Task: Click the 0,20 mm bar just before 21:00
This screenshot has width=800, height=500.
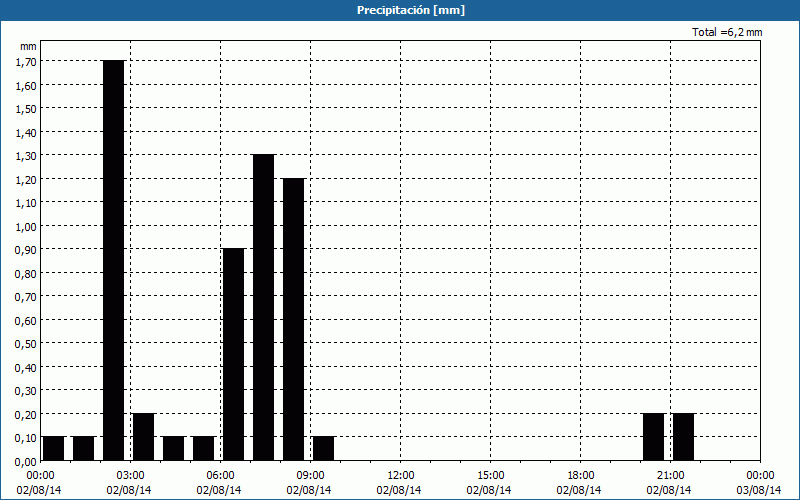Action: [654, 437]
